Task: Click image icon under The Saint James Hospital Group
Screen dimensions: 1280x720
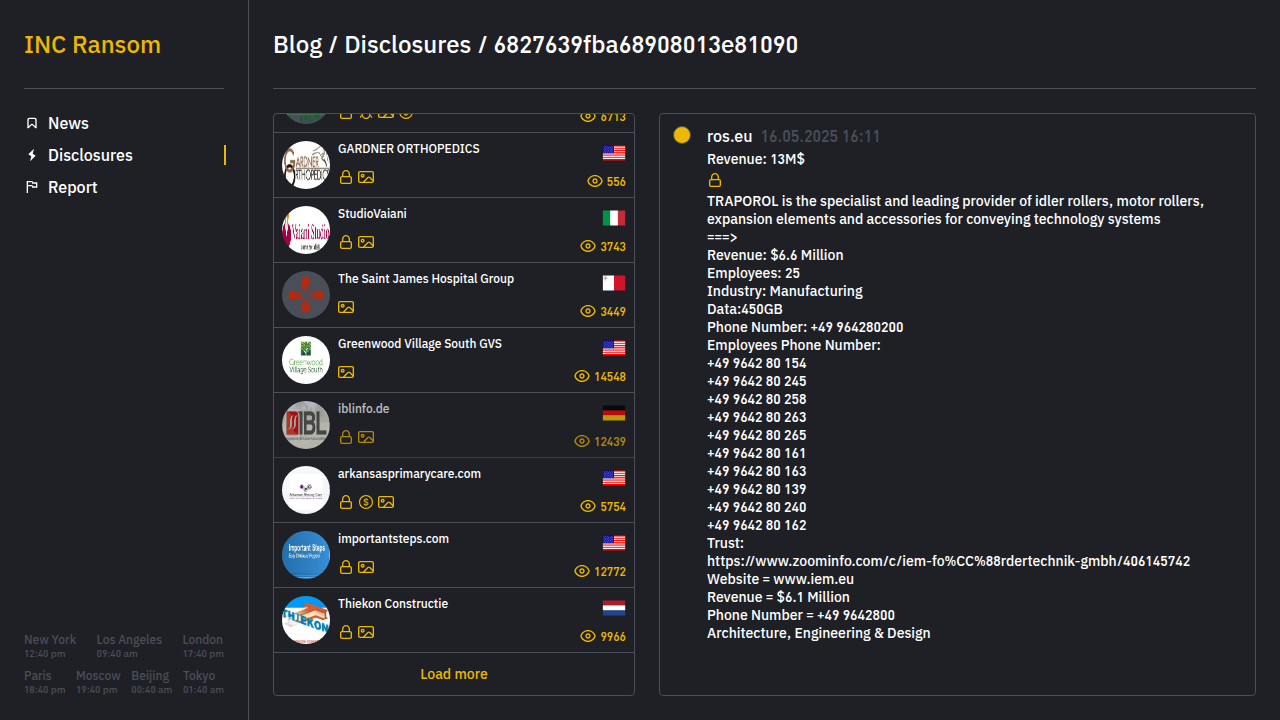Action: pyautogui.click(x=346, y=307)
